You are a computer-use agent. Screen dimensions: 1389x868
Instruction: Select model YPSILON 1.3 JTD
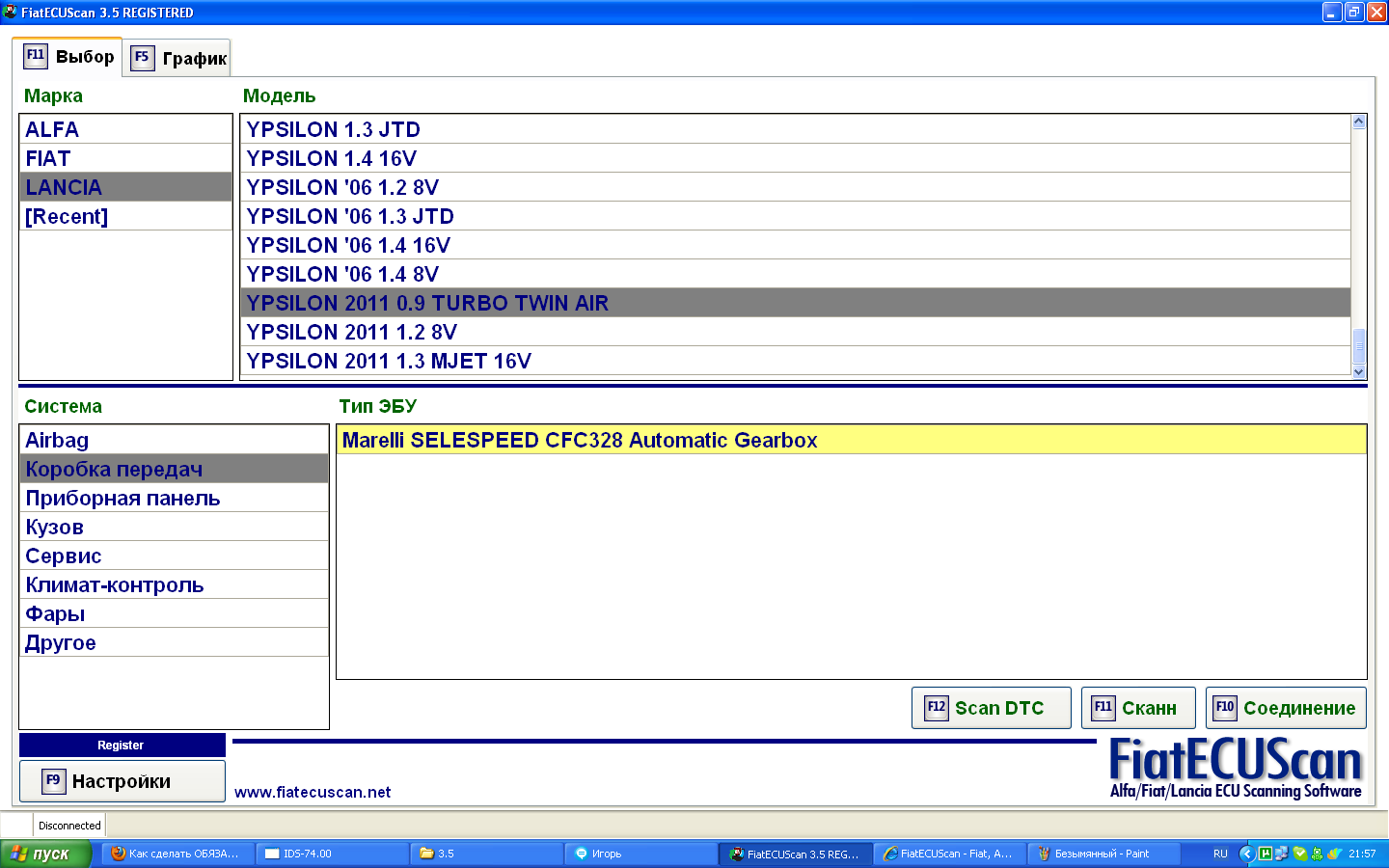796,129
